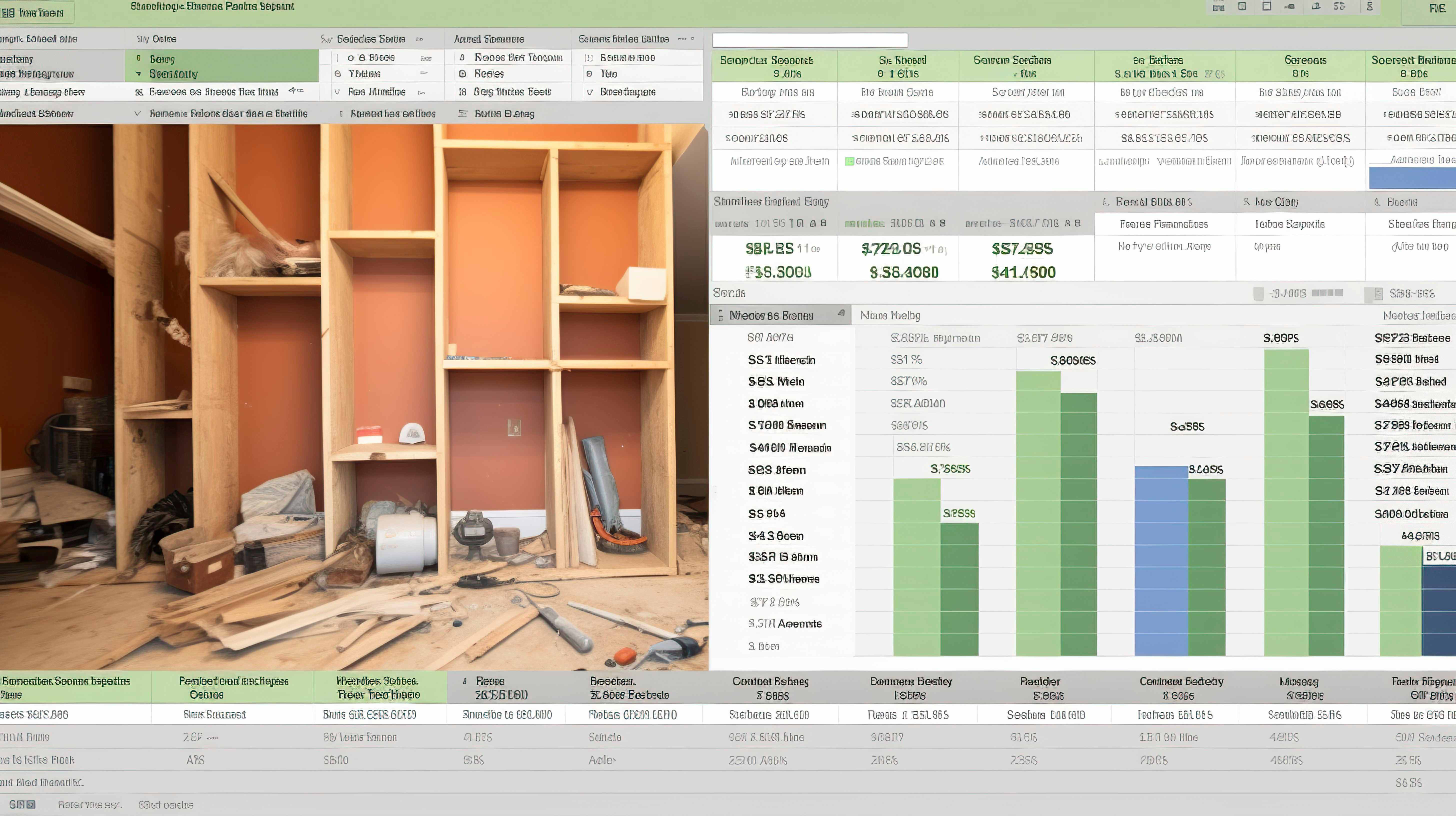1456x816 pixels.
Task: Collapse the 'Sceniaouy' triangle in green panel
Action: (x=138, y=74)
